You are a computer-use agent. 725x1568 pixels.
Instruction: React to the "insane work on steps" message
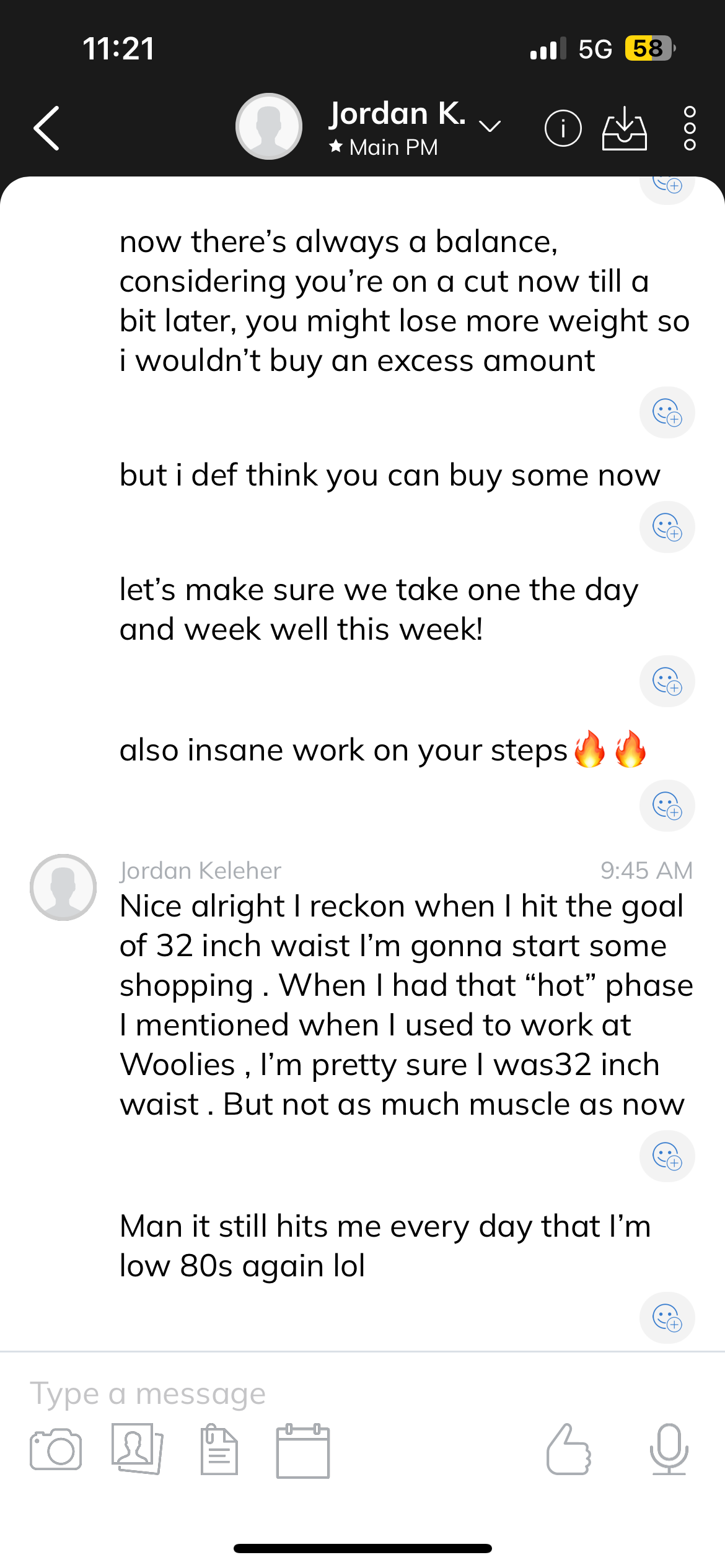tap(667, 806)
